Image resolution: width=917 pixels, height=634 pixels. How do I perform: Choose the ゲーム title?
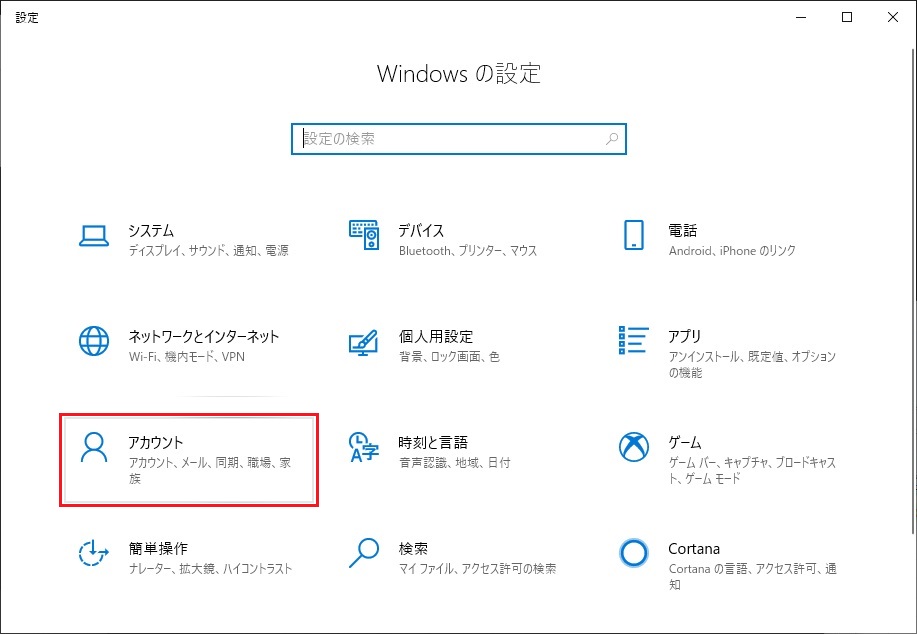click(685, 442)
